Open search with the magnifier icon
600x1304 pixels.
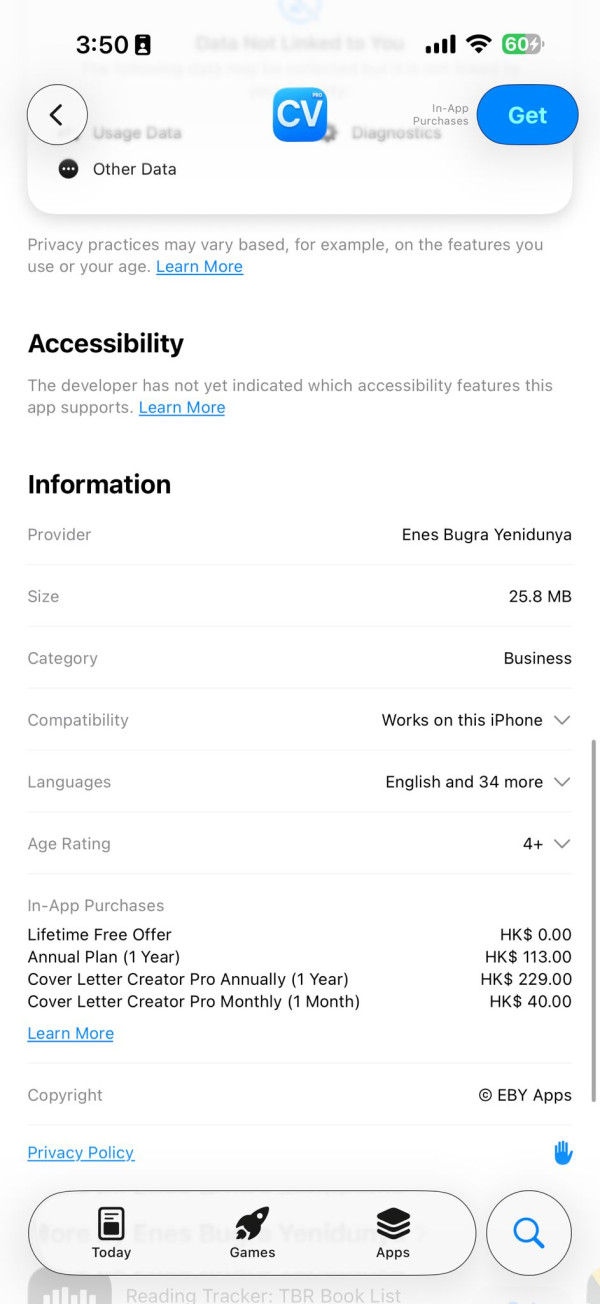528,1233
